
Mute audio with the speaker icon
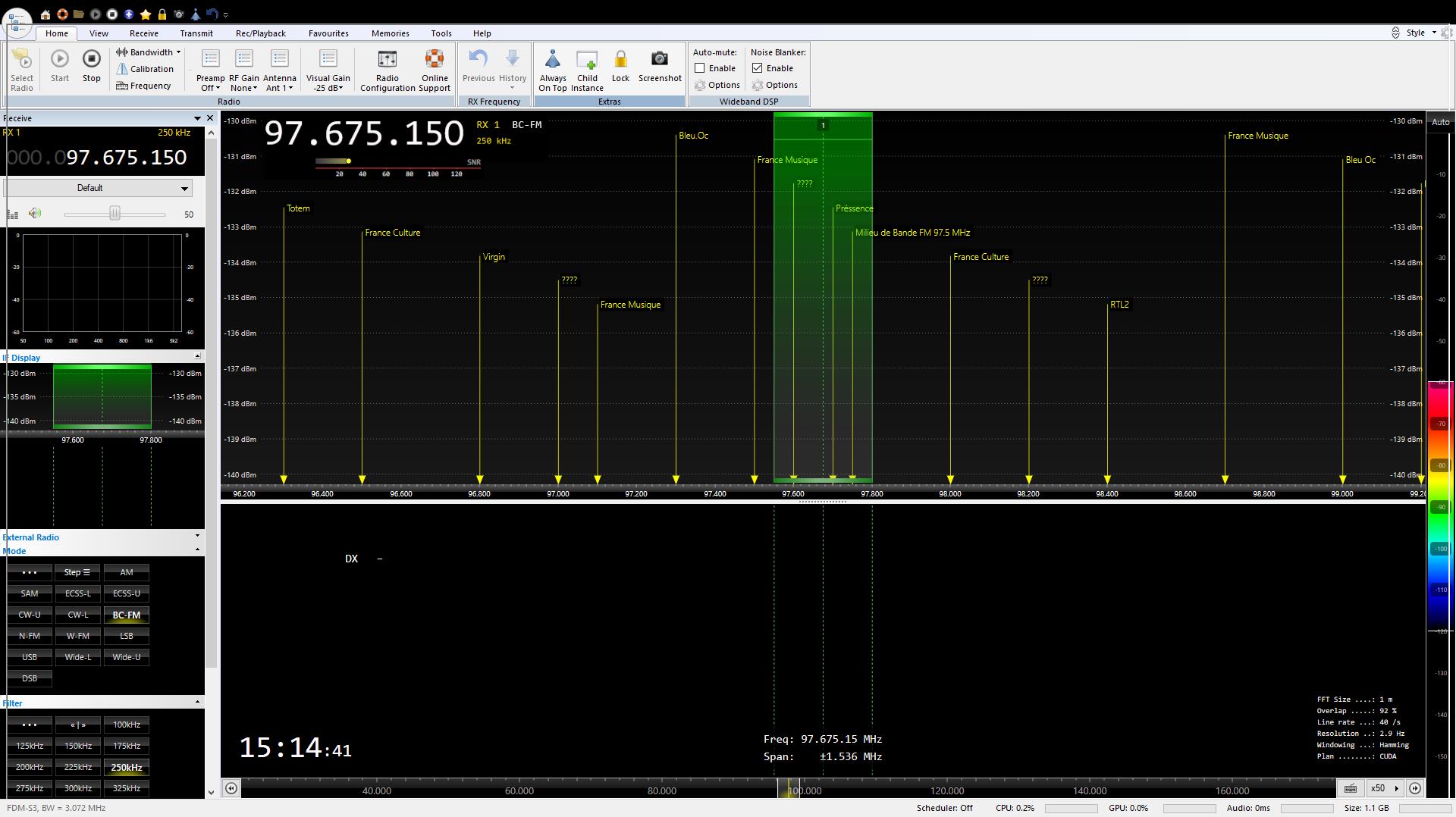35,214
